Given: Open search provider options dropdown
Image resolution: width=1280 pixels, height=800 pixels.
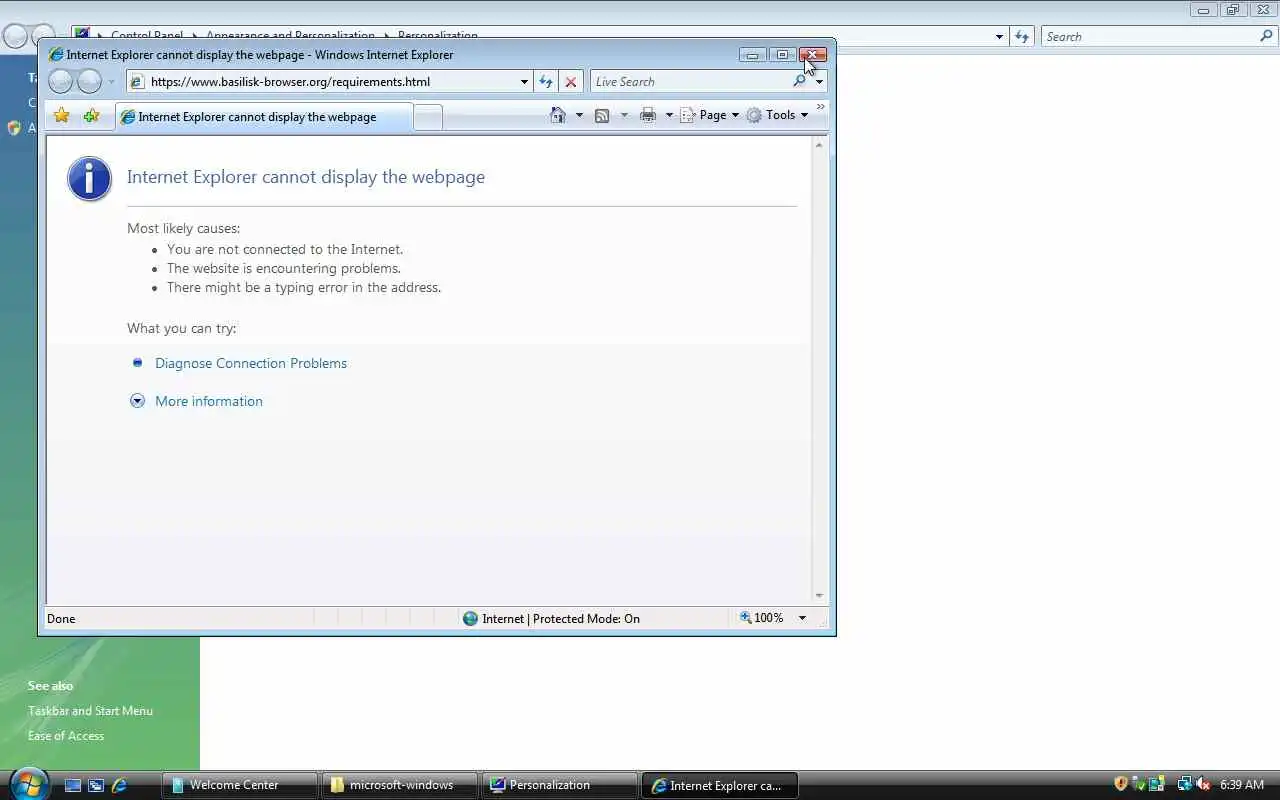Looking at the screenshot, I should click(819, 82).
